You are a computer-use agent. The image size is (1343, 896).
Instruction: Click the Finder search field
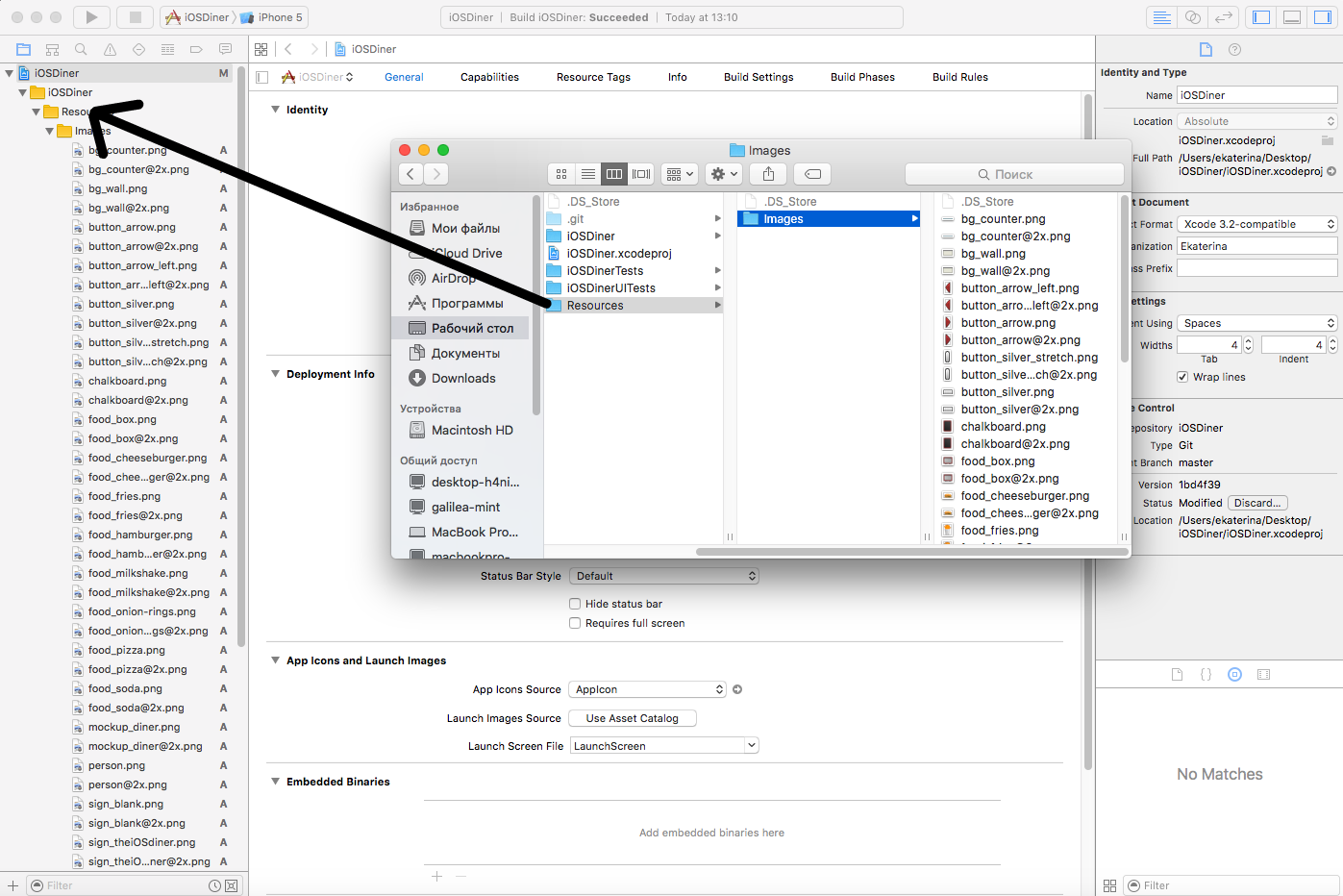(1014, 174)
